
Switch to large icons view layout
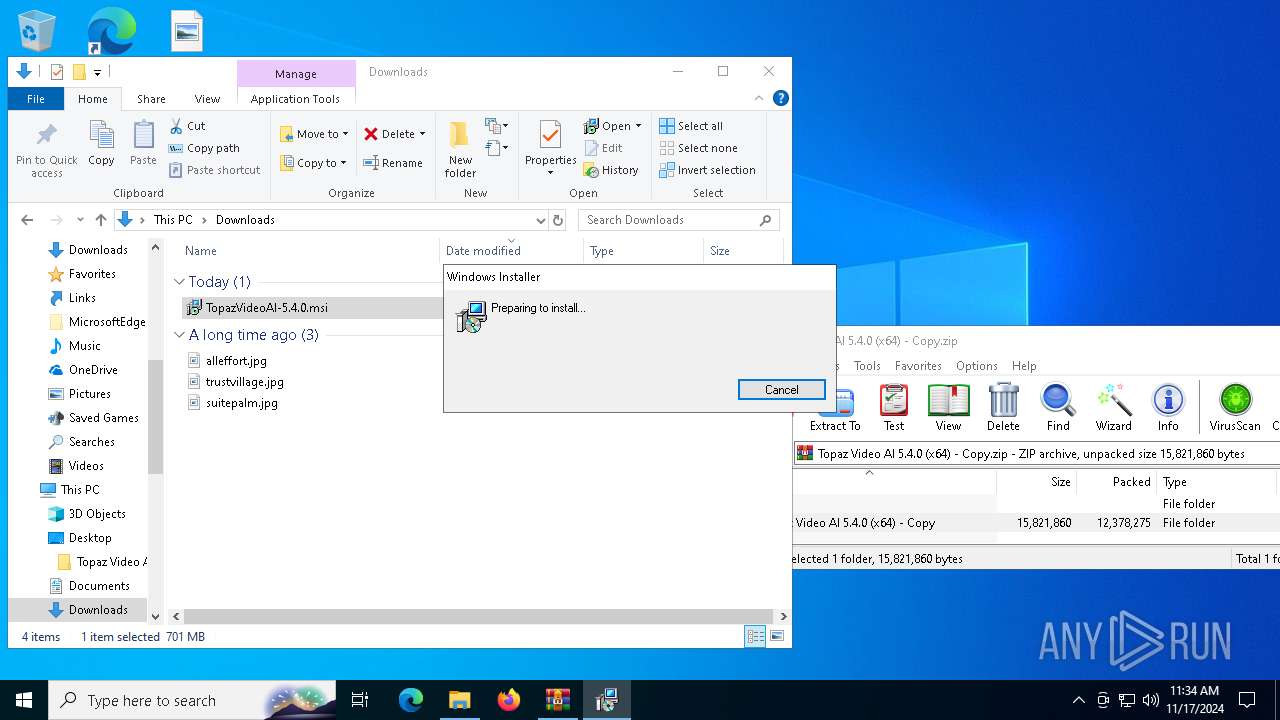[x=777, y=636]
